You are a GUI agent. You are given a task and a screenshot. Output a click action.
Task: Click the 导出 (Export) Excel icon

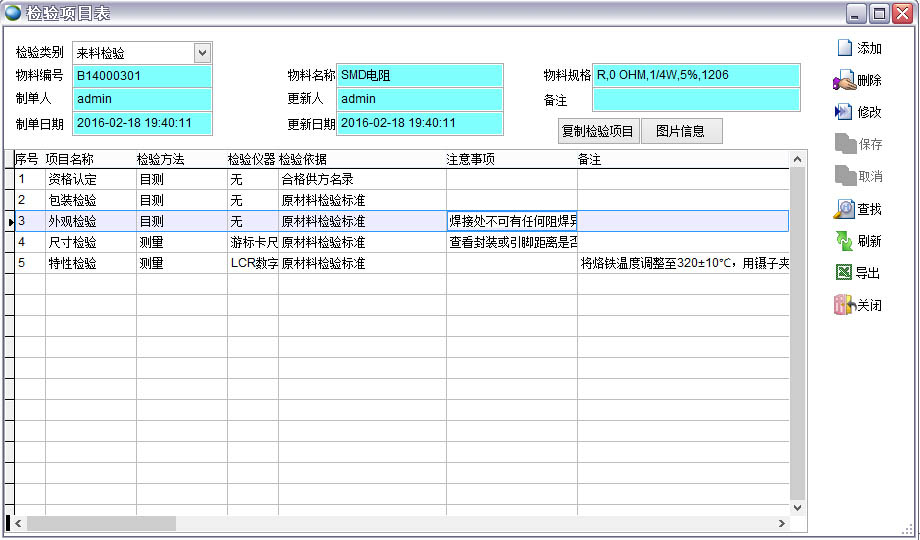pyautogui.click(x=844, y=273)
